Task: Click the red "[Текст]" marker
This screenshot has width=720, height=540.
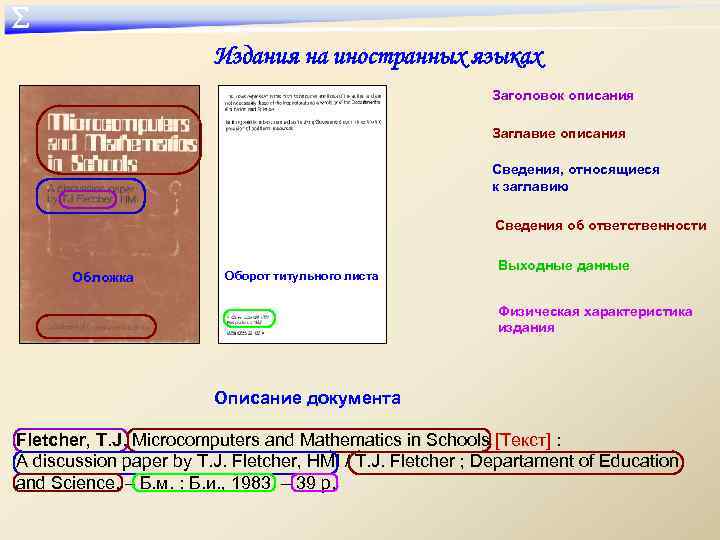Action: coord(523,440)
